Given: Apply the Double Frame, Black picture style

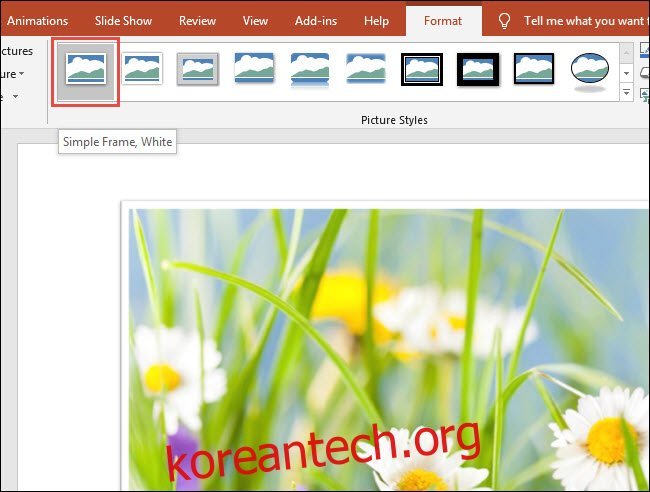Looking at the screenshot, I should (422, 69).
